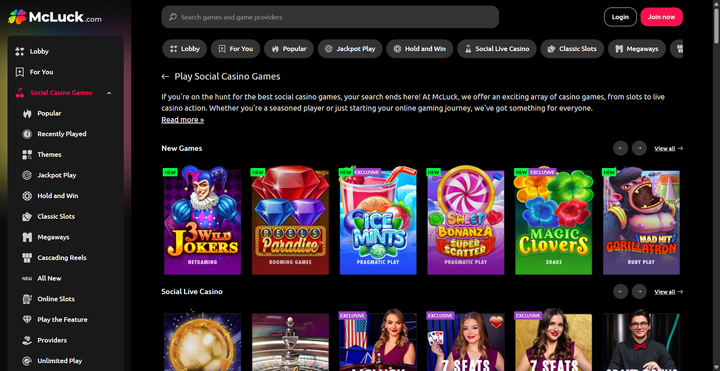
Task: Open the Social Live Casino top tab
Action: [497, 49]
